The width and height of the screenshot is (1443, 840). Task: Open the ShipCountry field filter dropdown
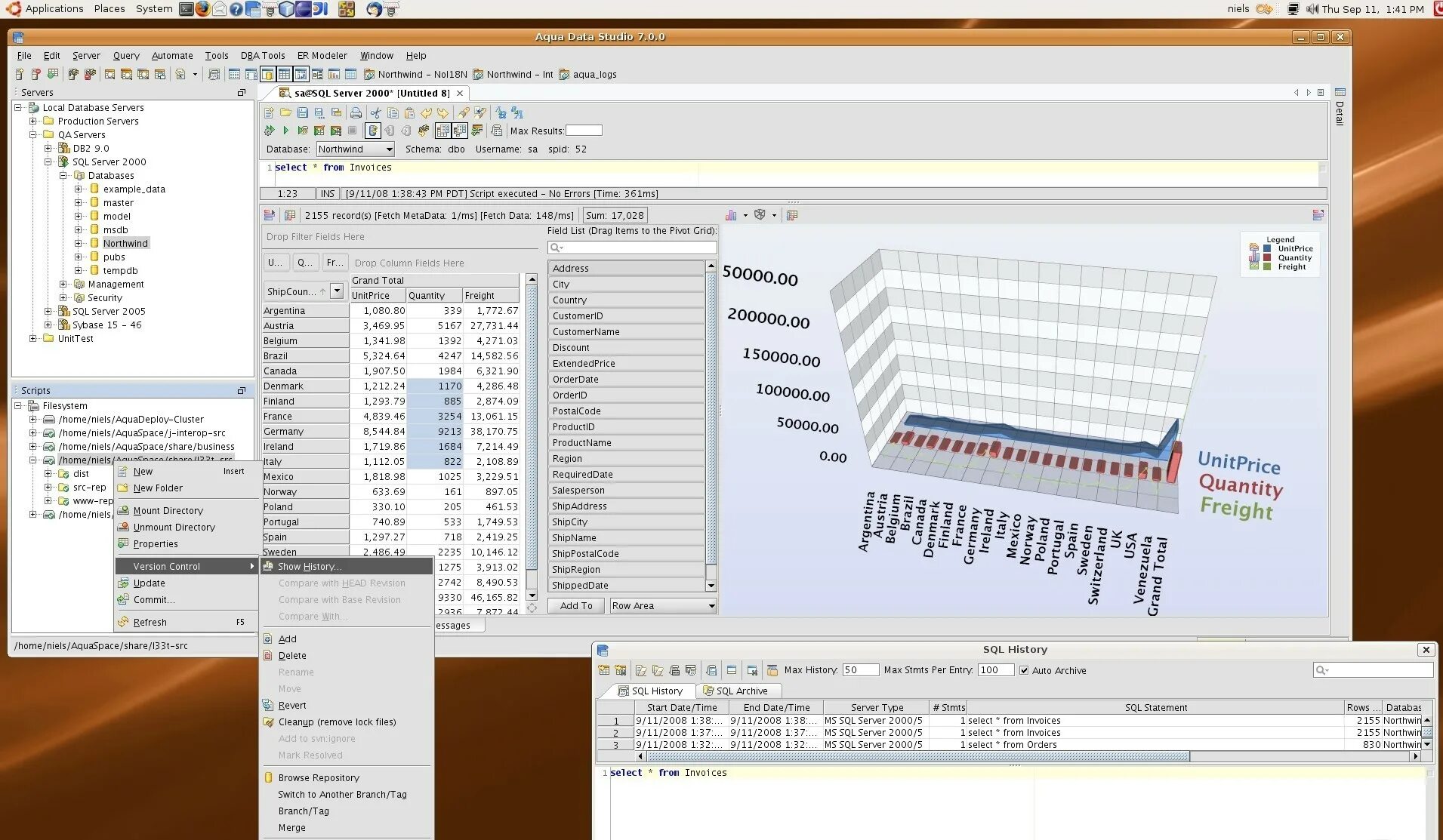(337, 291)
